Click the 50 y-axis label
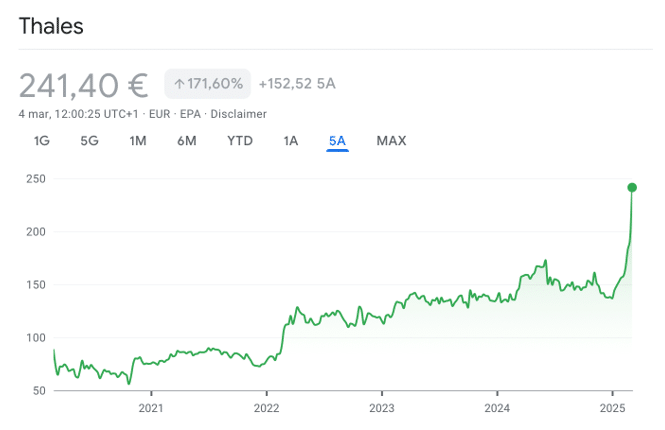 click(x=39, y=391)
